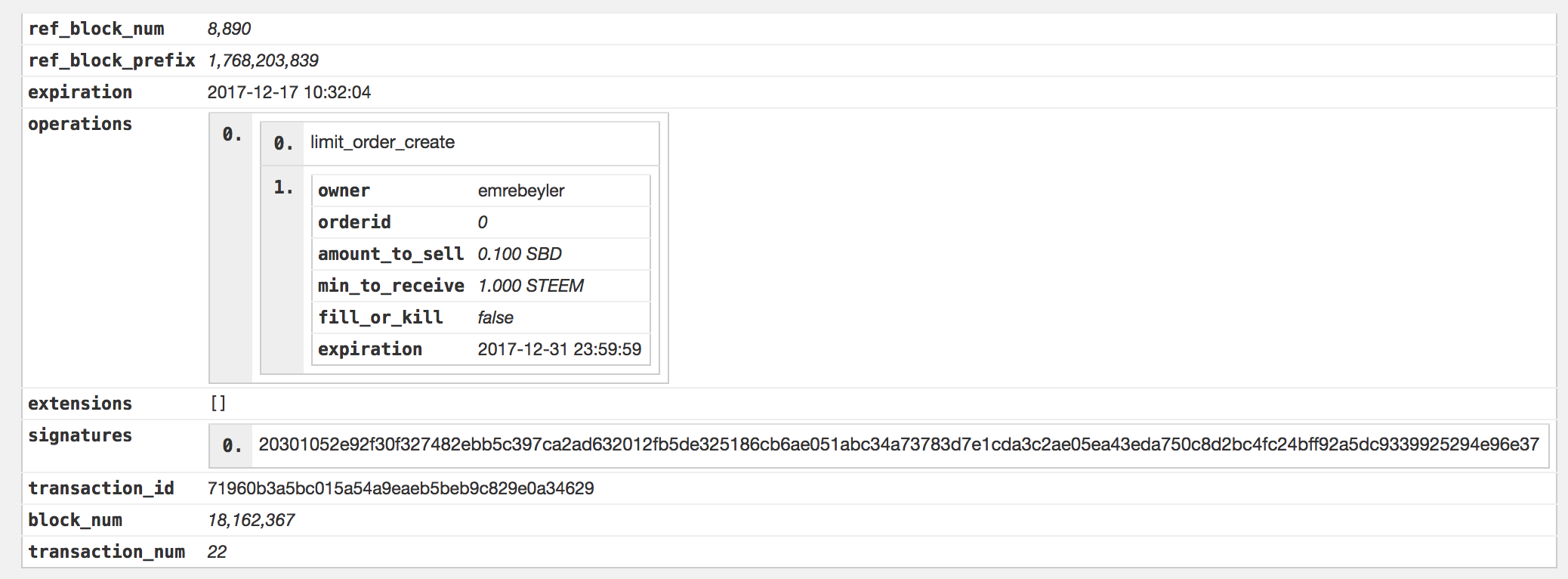Viewport: 1568px width, 579px height.
Task: Click the amount_to_sell field label
Action: pos(390,254)
